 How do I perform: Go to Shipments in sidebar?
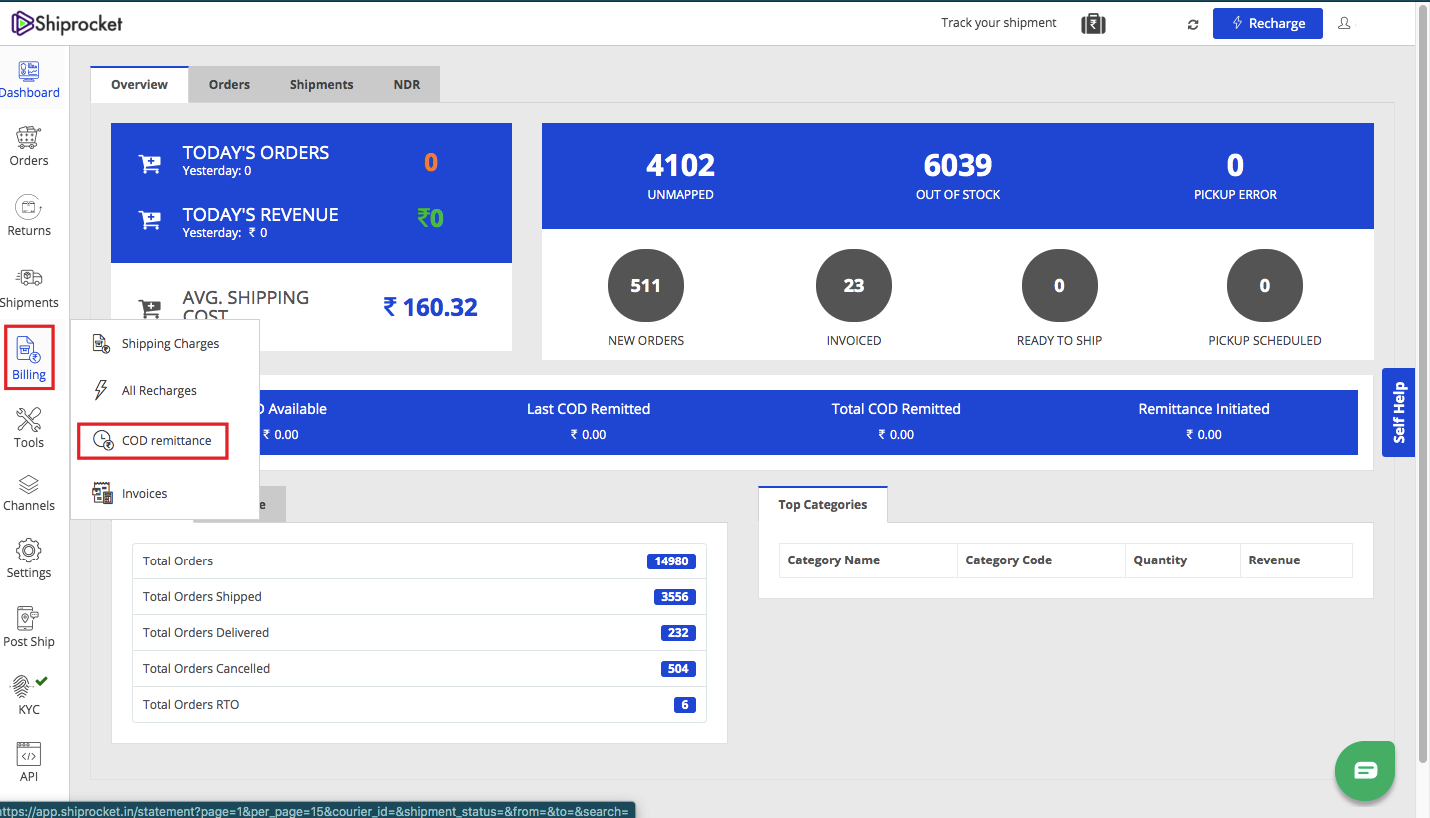click(29, 287)
